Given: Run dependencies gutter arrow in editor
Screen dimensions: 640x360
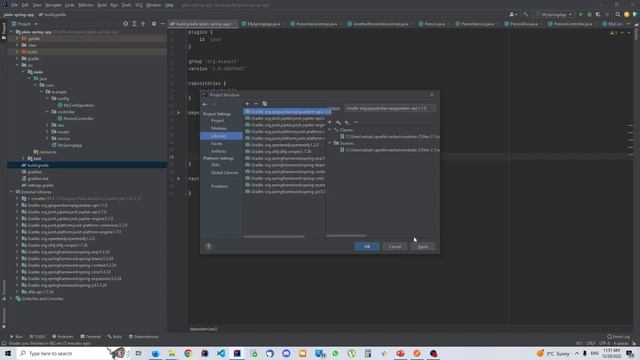Looking at the screenshot, I should coord(178,112).
